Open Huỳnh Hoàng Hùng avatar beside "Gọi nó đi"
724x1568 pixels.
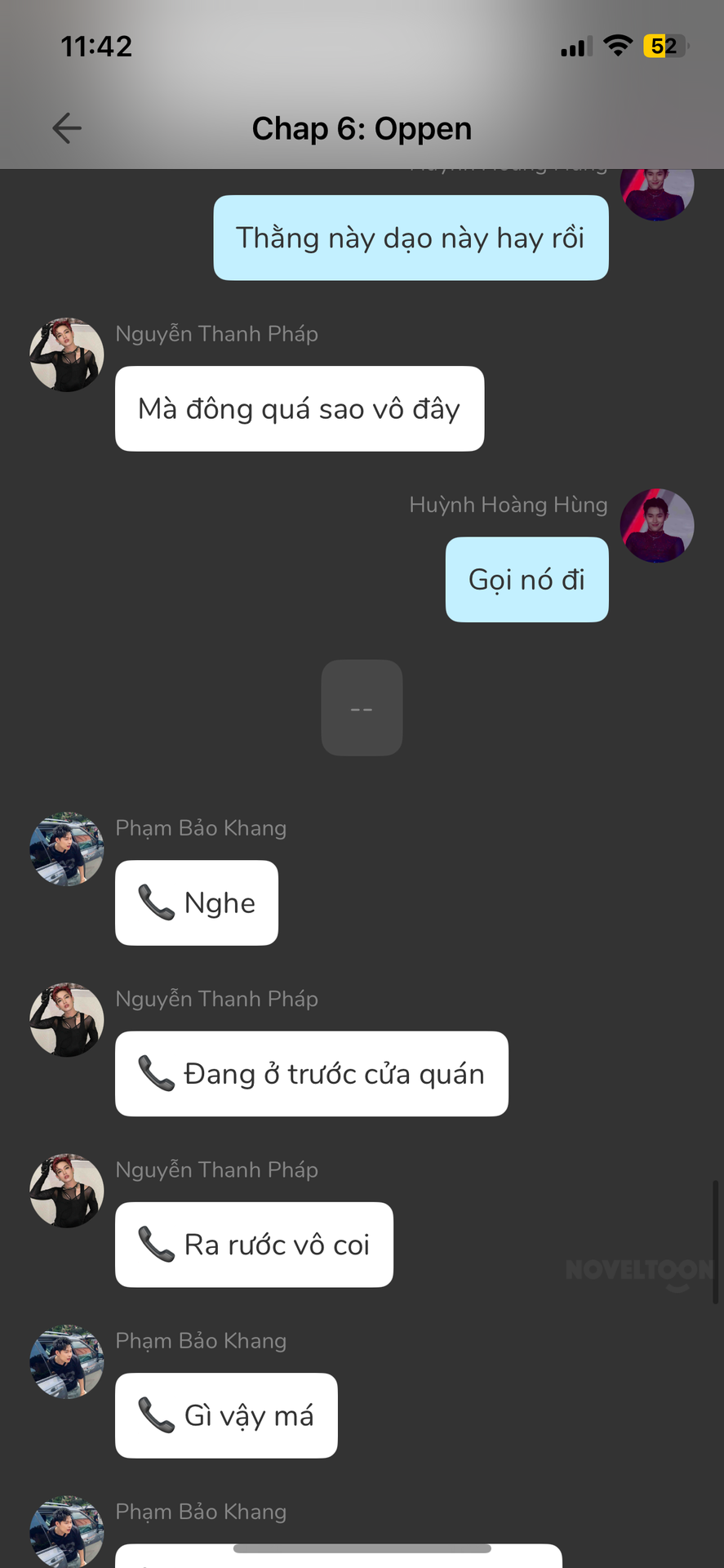coord(657,525)
